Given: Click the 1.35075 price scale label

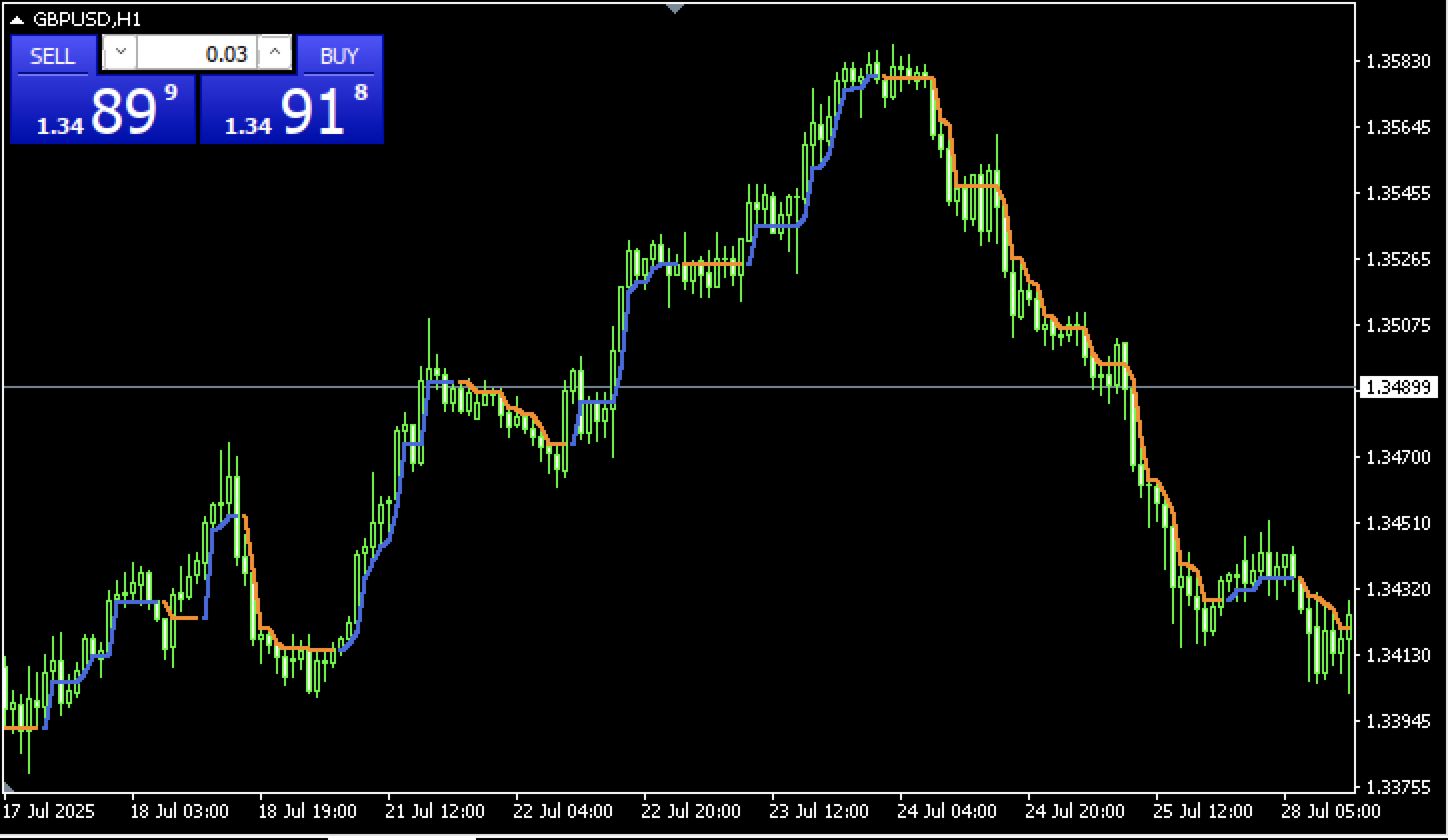Looking at the screenshot, I should [x=1397, y=325].
